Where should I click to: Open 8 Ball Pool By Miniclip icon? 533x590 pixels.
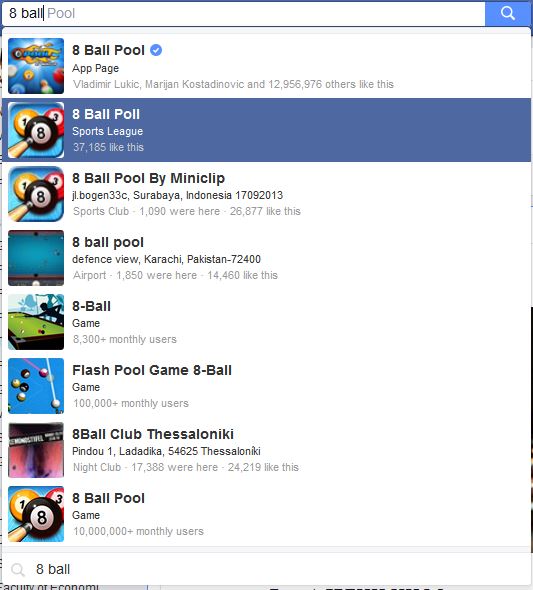click(36, 194)
